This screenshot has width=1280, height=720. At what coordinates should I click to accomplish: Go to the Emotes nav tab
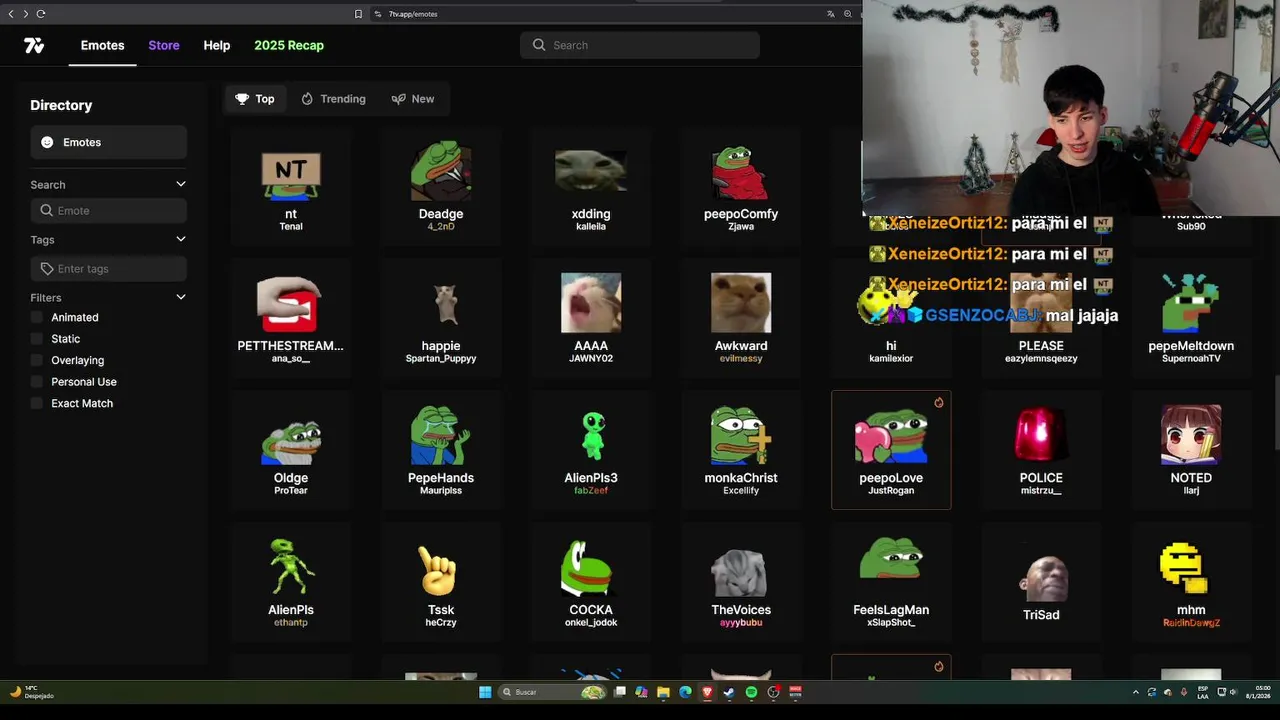[x=102, y=45]
